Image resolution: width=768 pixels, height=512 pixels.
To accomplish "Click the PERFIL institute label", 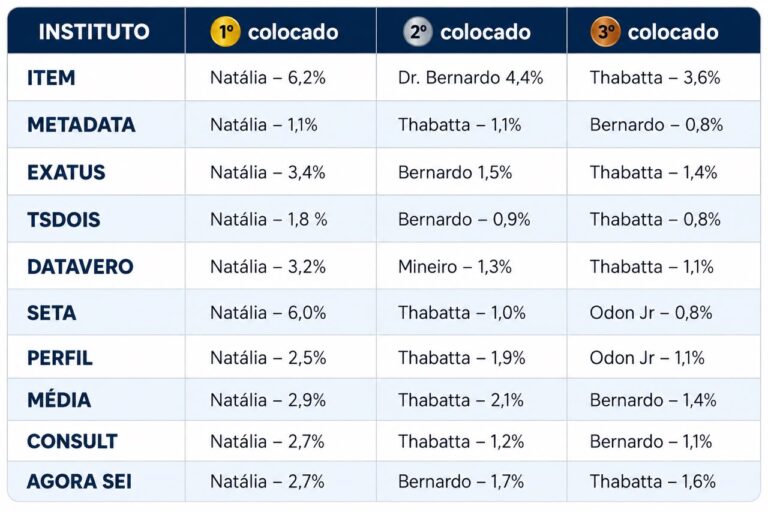I will [x=60, y=358].
